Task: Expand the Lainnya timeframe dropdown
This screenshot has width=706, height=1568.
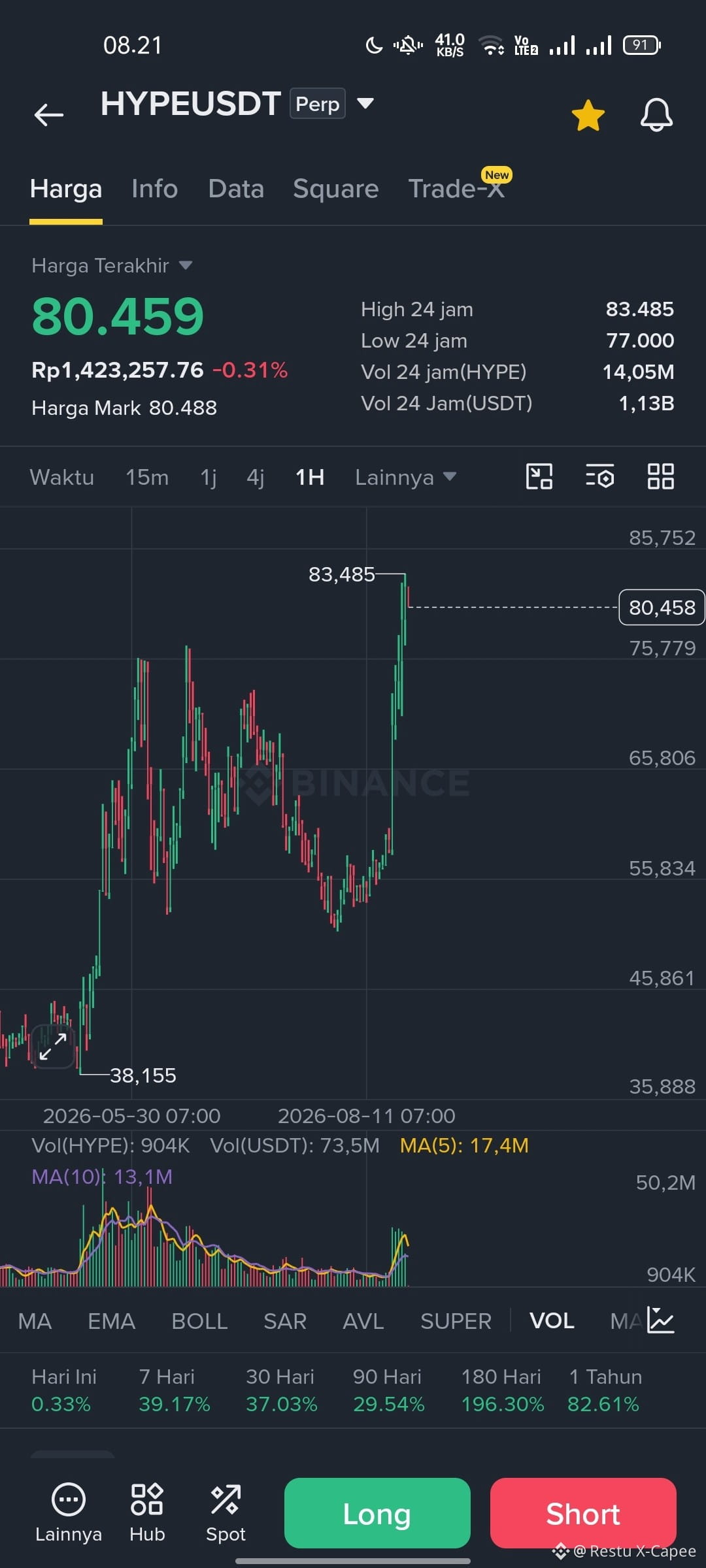Action: [405, 477]
